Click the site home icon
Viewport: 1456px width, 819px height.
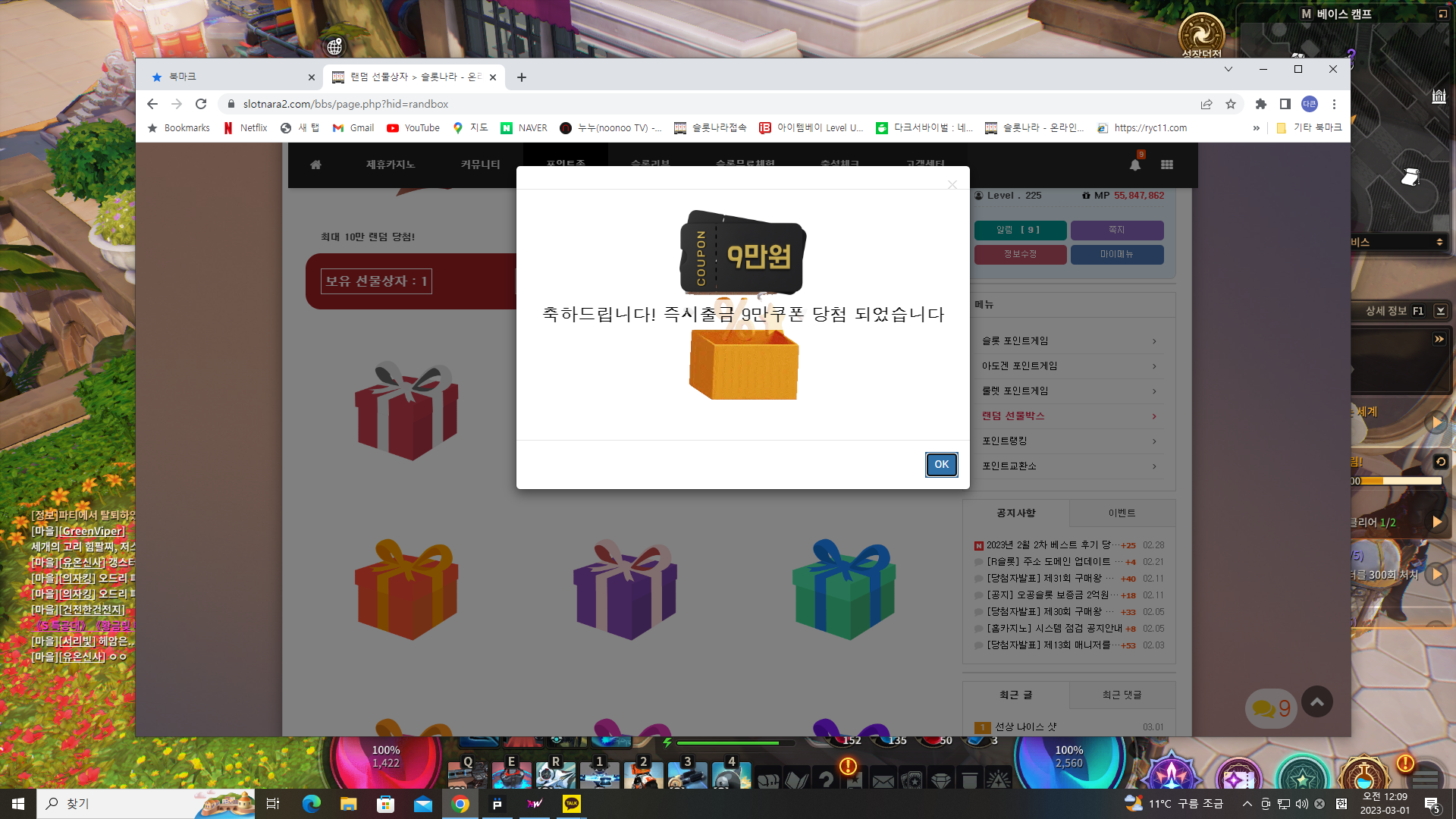[315, 165]
